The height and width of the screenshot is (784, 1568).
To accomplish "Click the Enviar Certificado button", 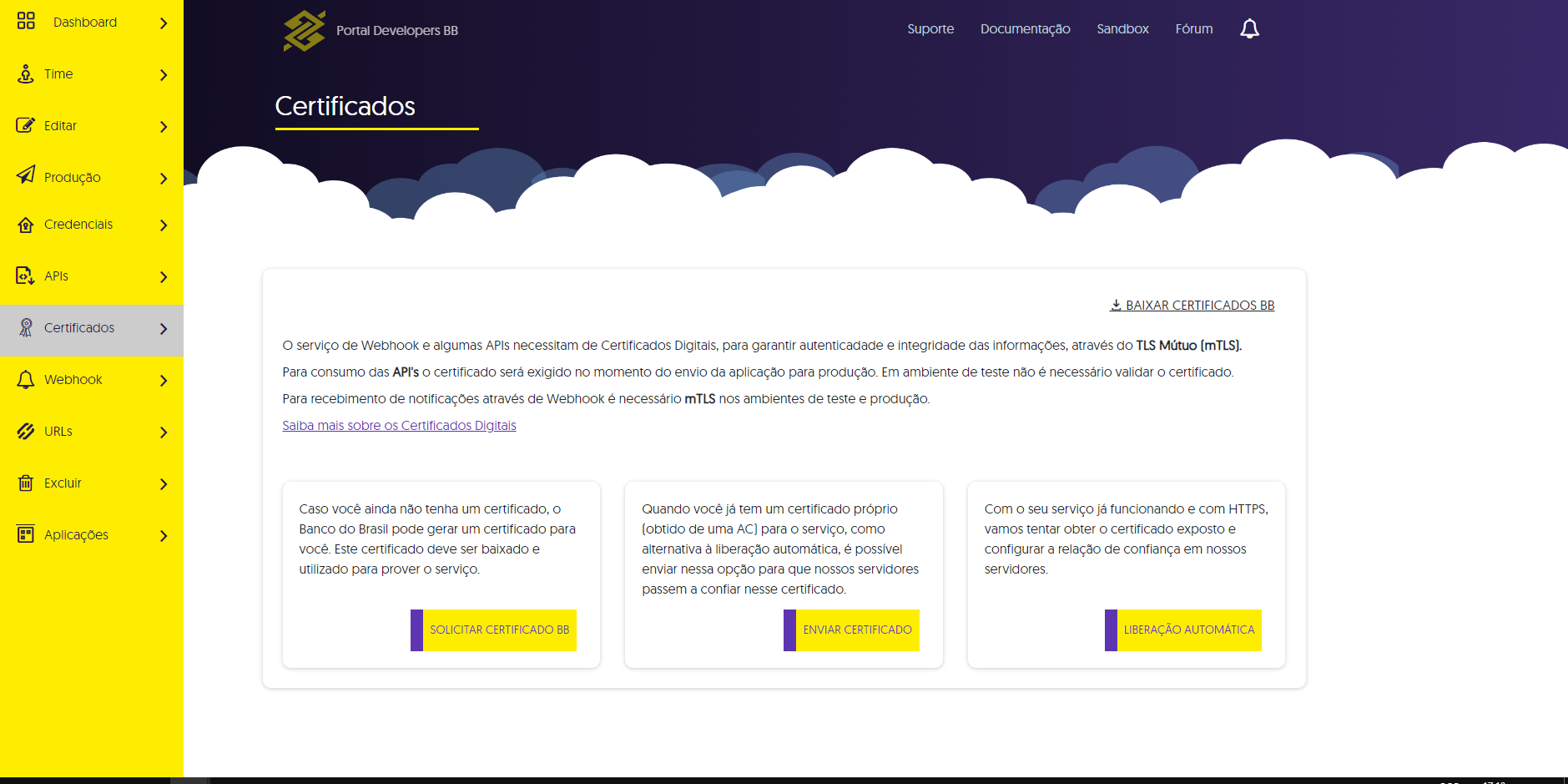I will coord(851,630).
